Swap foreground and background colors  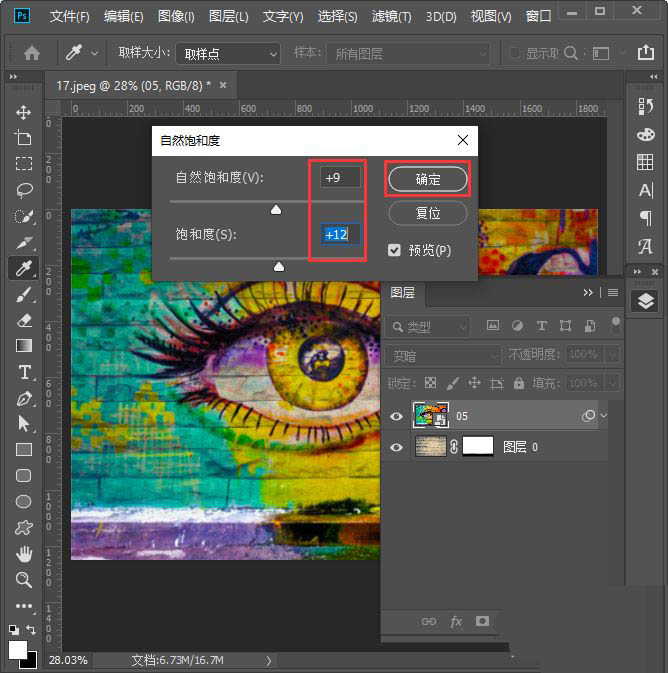click(x=31, y=630)
